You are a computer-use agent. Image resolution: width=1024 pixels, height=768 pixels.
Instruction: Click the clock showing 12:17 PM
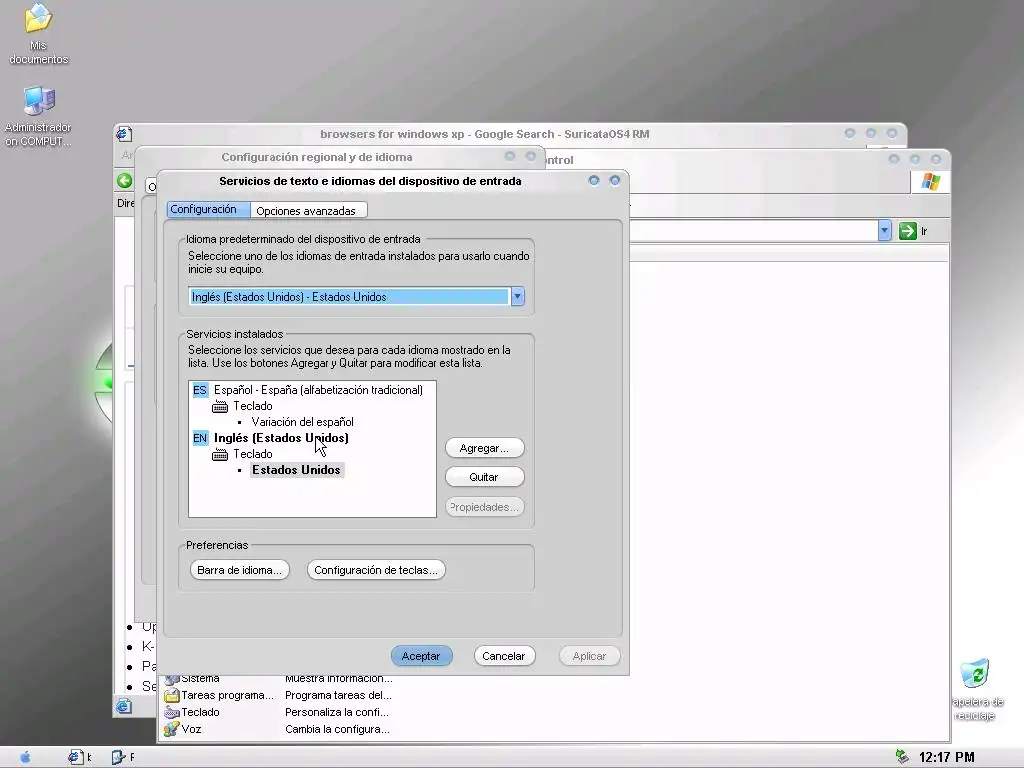pyautogui.click(x=946, y=757)
